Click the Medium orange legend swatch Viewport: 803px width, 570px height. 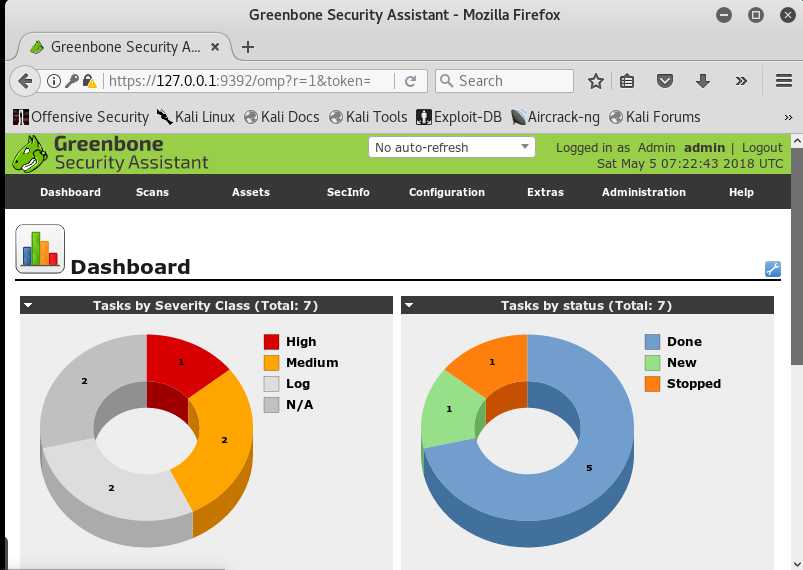(271, 363)
